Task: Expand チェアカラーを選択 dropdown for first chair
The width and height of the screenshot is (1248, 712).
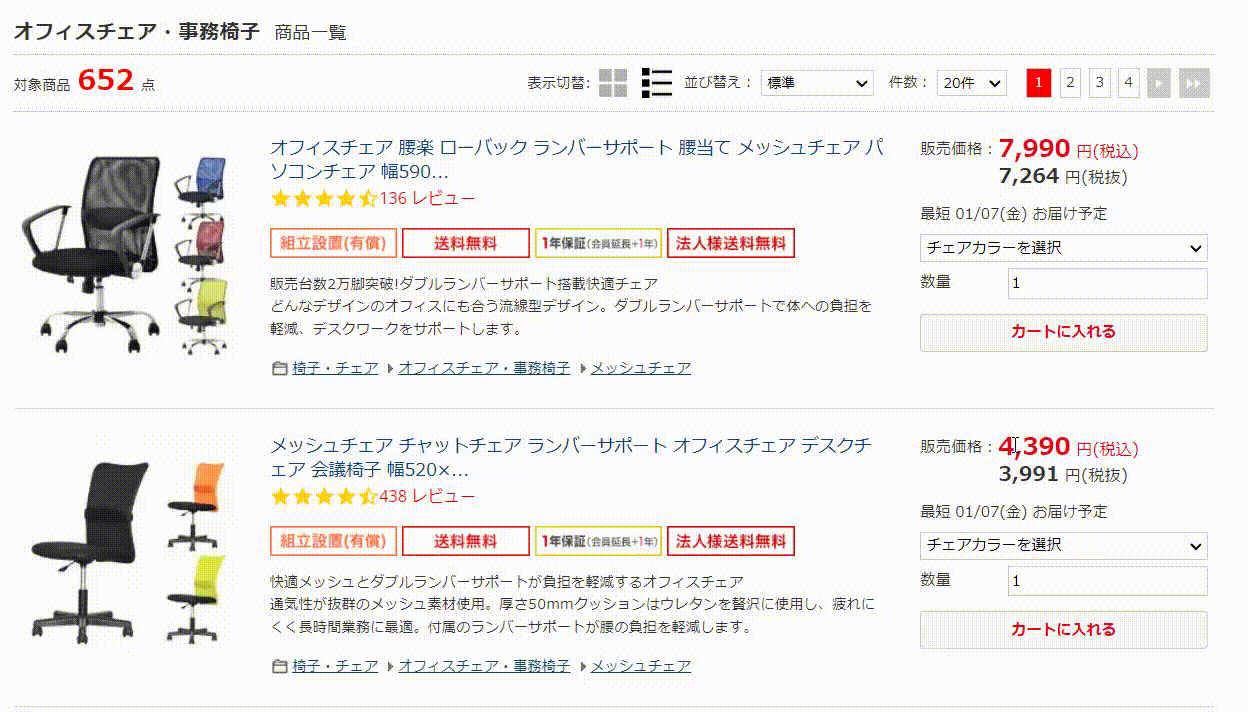Action: point(1063,248)
